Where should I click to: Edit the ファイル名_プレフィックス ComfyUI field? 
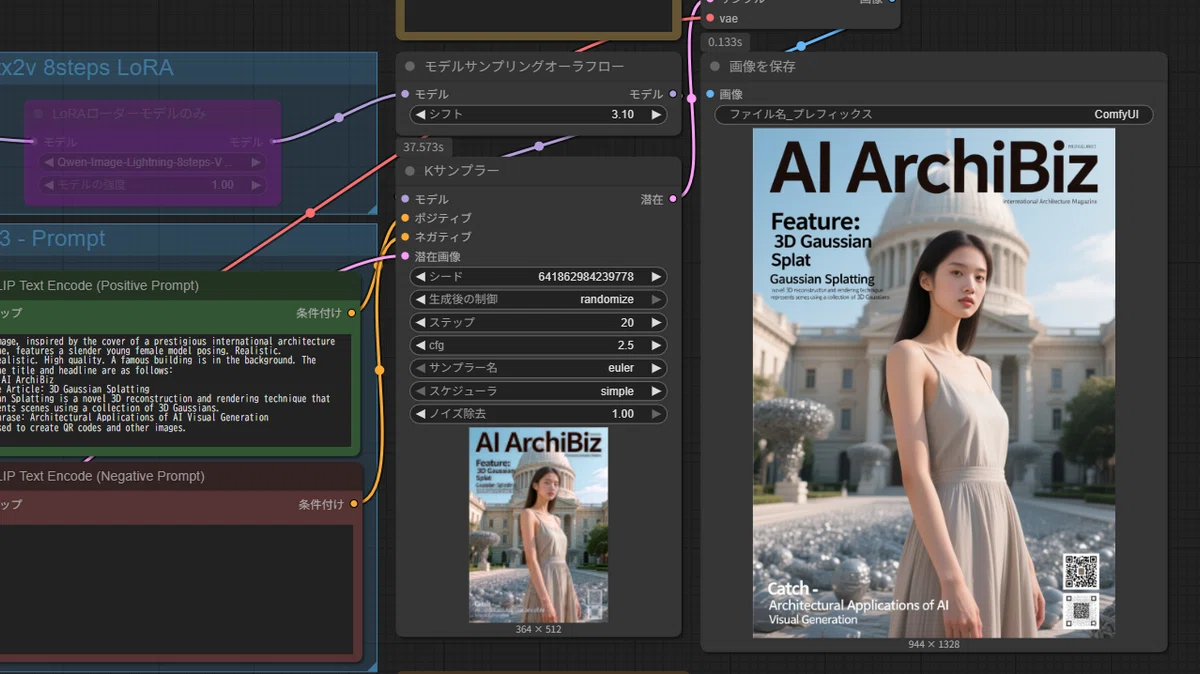pyautogui.click(x=934, y=115)
